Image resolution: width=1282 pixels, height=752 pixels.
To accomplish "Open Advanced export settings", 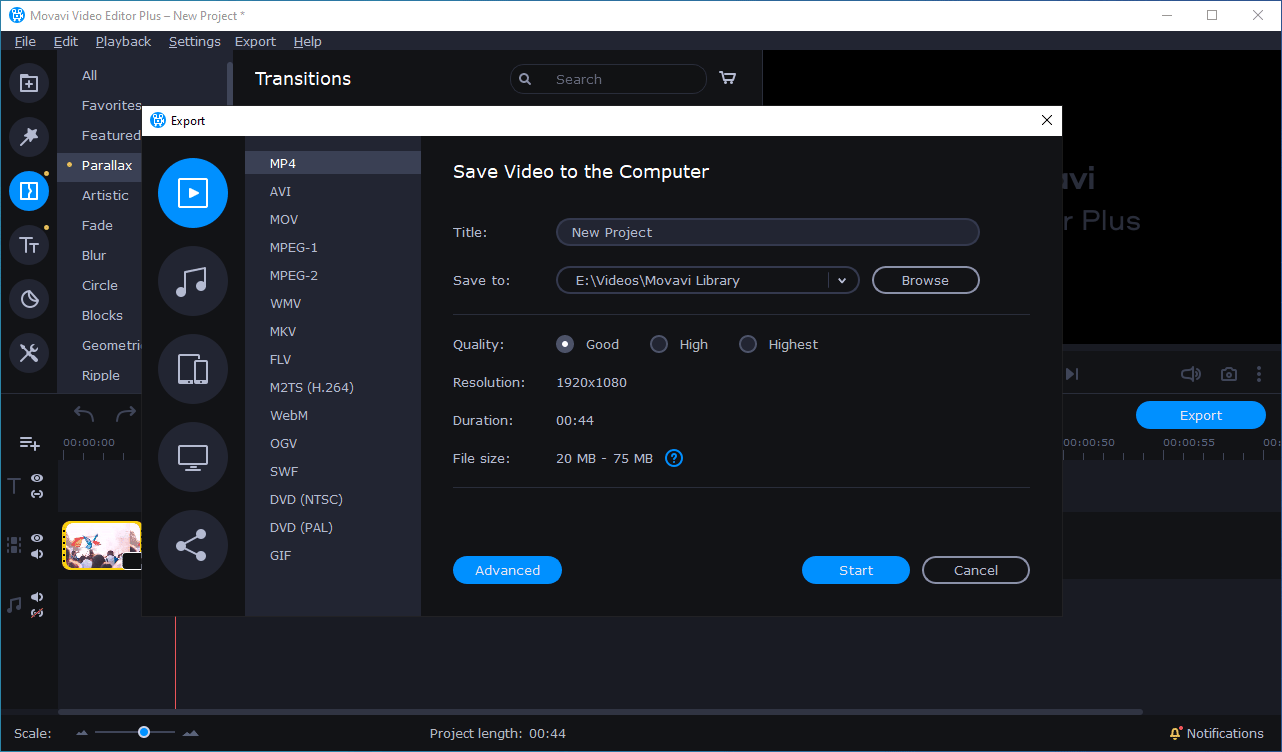I will click(507, 570).
